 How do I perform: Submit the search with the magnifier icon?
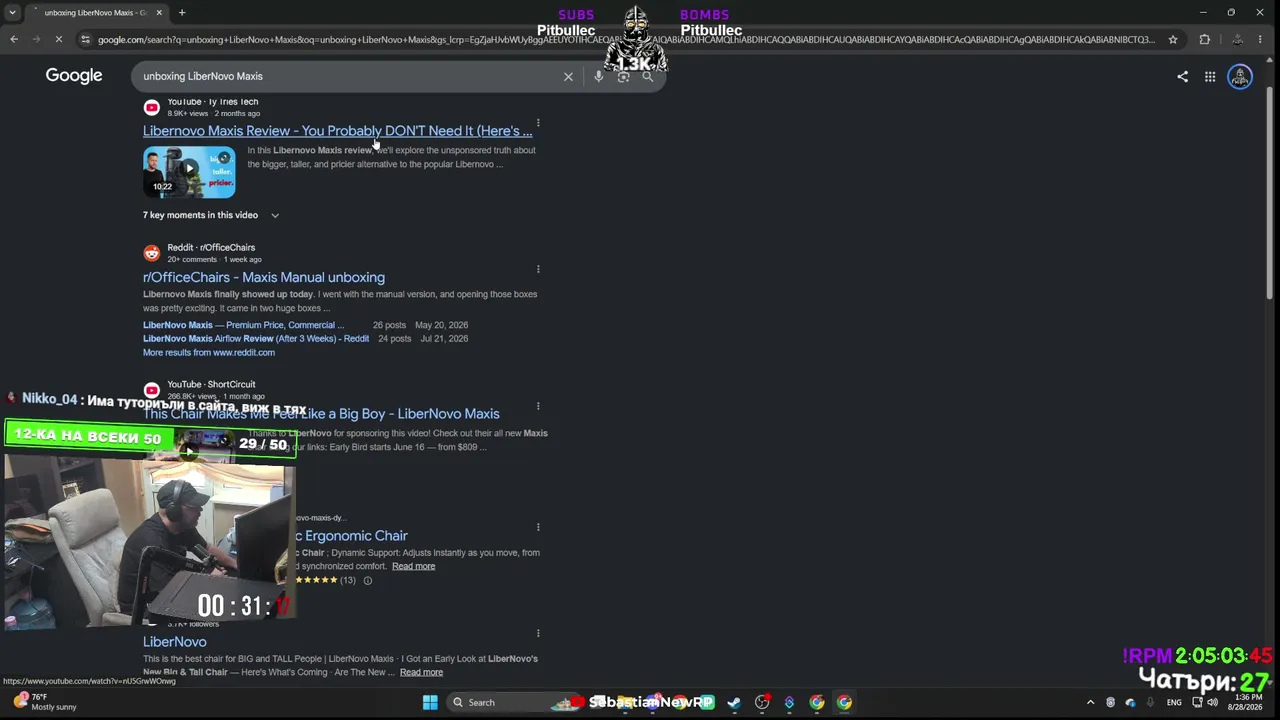pyautogui.click(x=648, y=76)
